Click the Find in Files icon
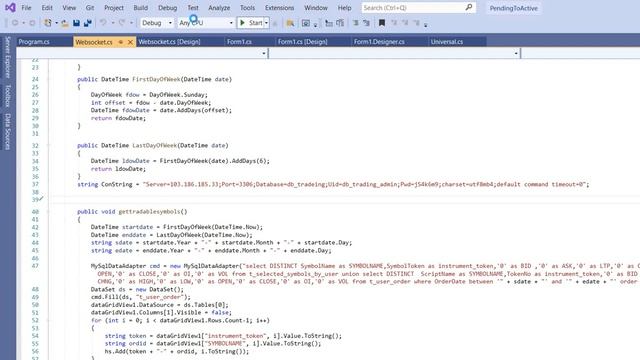Viewport: 640px width, 360px height. coord(290,23)
